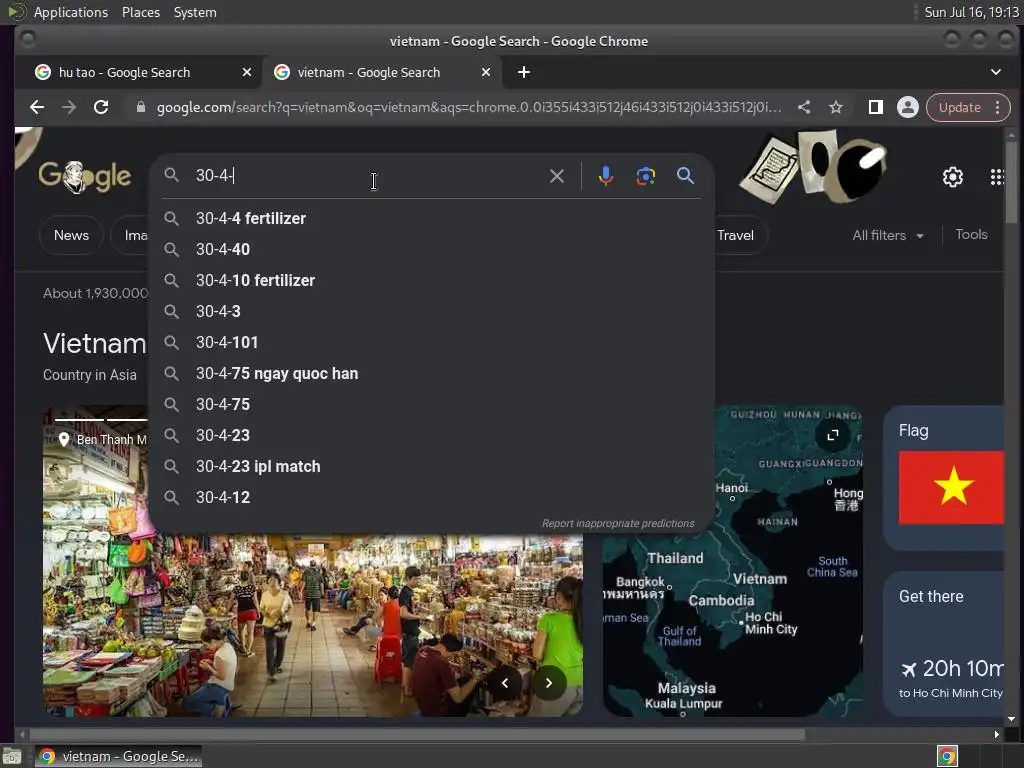
Task: Click Chrome icon in bottom-right tray
Action: point(947,756)
